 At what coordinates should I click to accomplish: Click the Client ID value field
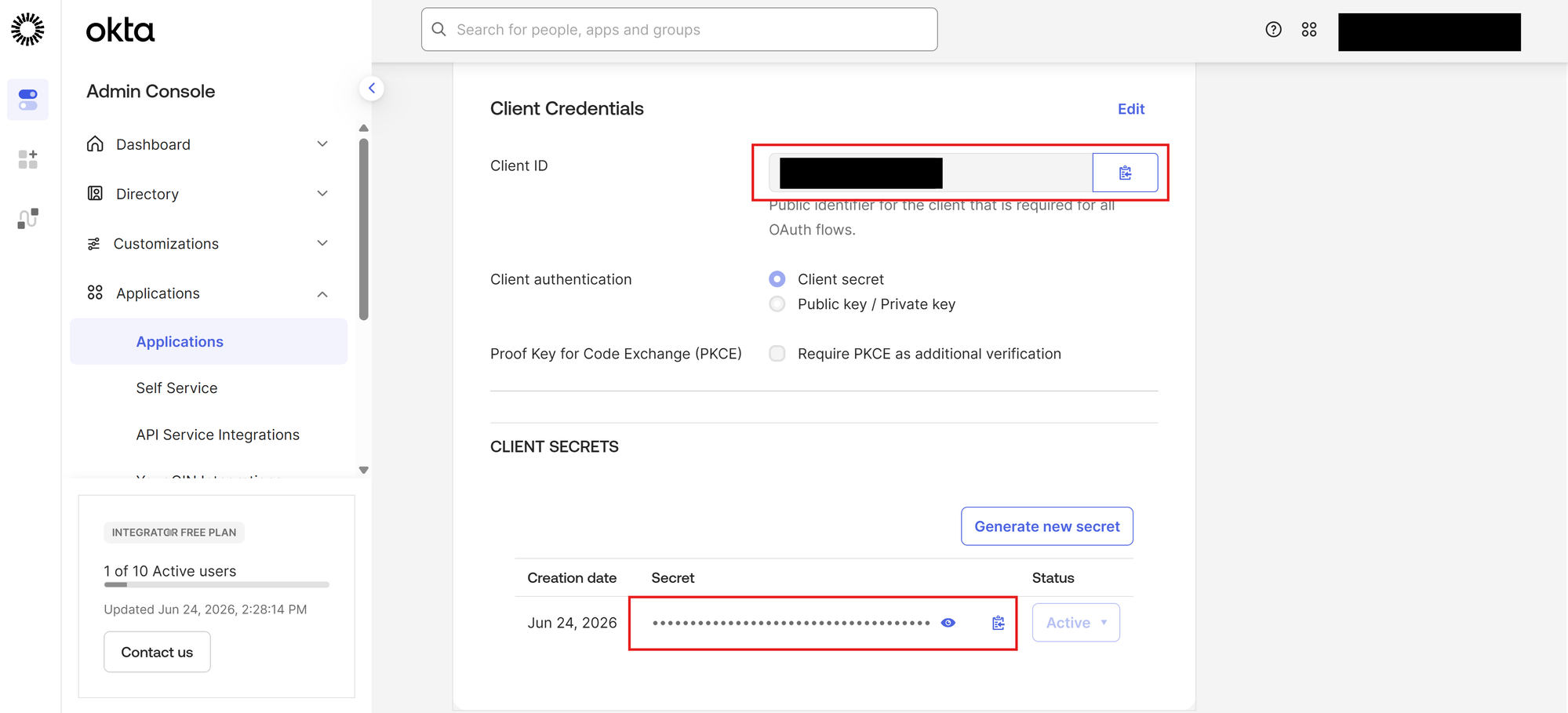pyautogui.click(x=930, y=173)
